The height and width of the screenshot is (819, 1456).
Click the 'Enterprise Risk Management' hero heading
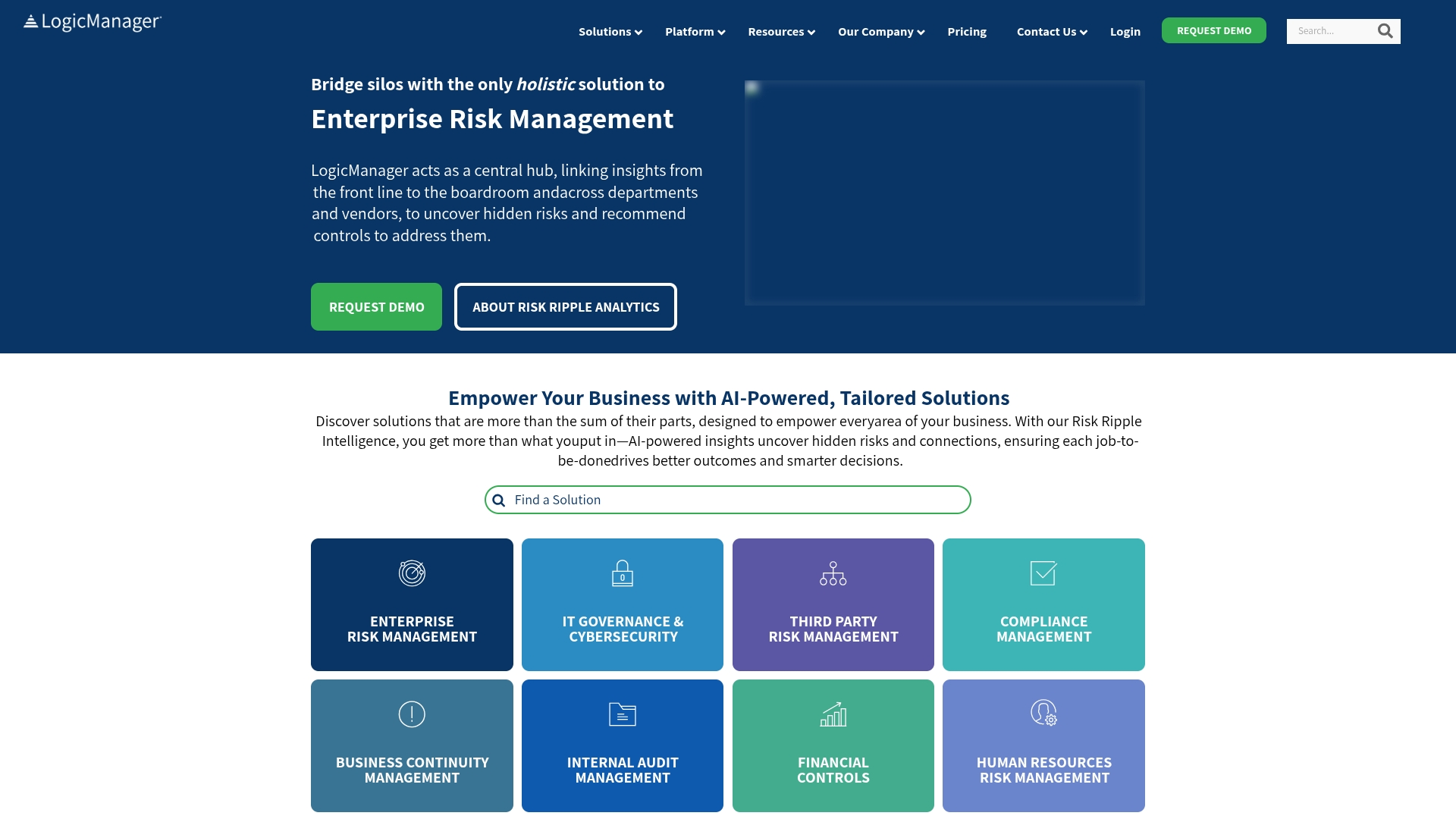pos(492,119)
